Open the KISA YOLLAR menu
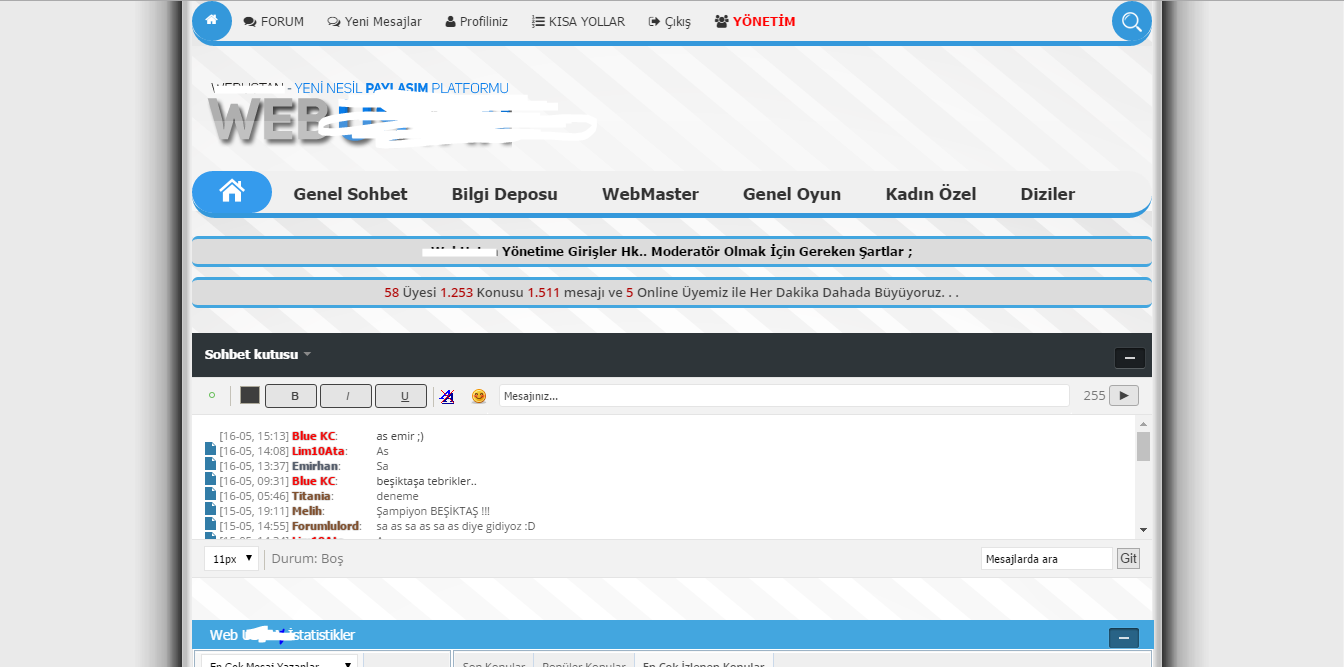This screenshot has height=667, width=1344. [x=578, y=21]
